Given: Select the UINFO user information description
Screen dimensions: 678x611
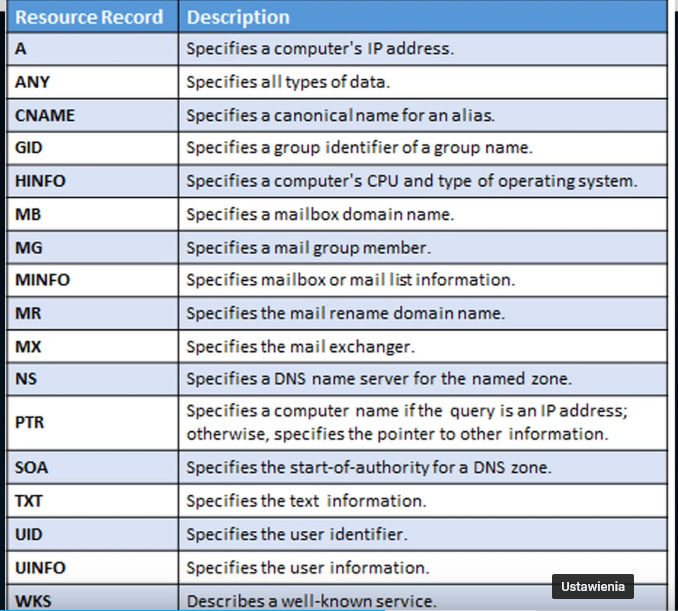Looking at the screenshot, I should [x=308, y=568].
